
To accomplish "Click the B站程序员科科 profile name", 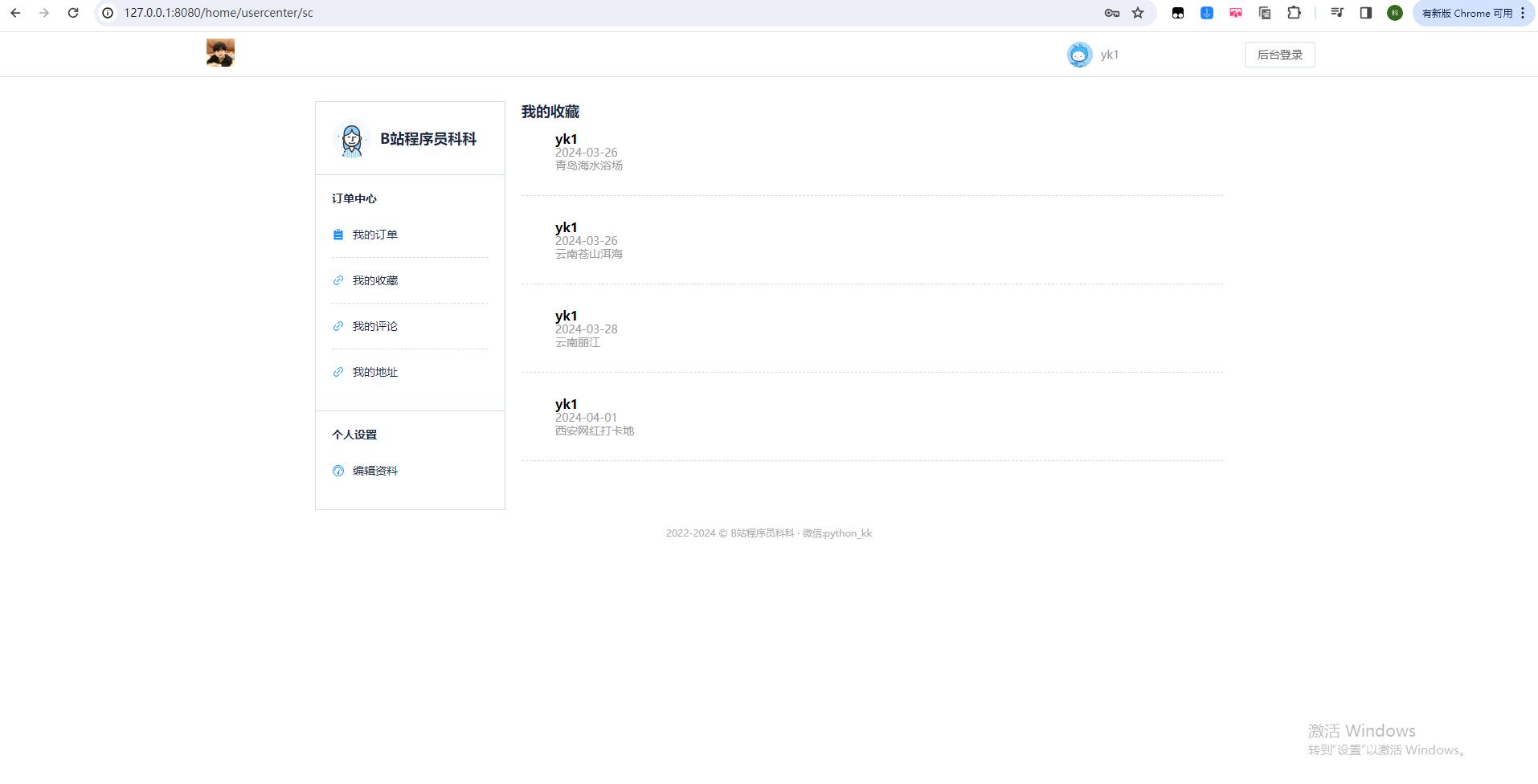I will tap(428, 139).
